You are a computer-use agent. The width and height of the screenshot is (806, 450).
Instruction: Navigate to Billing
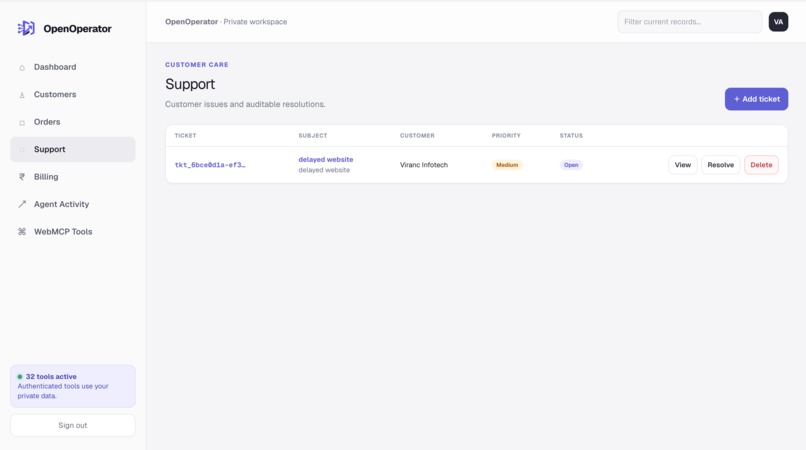pyautogui.click(x=72, y=177)
